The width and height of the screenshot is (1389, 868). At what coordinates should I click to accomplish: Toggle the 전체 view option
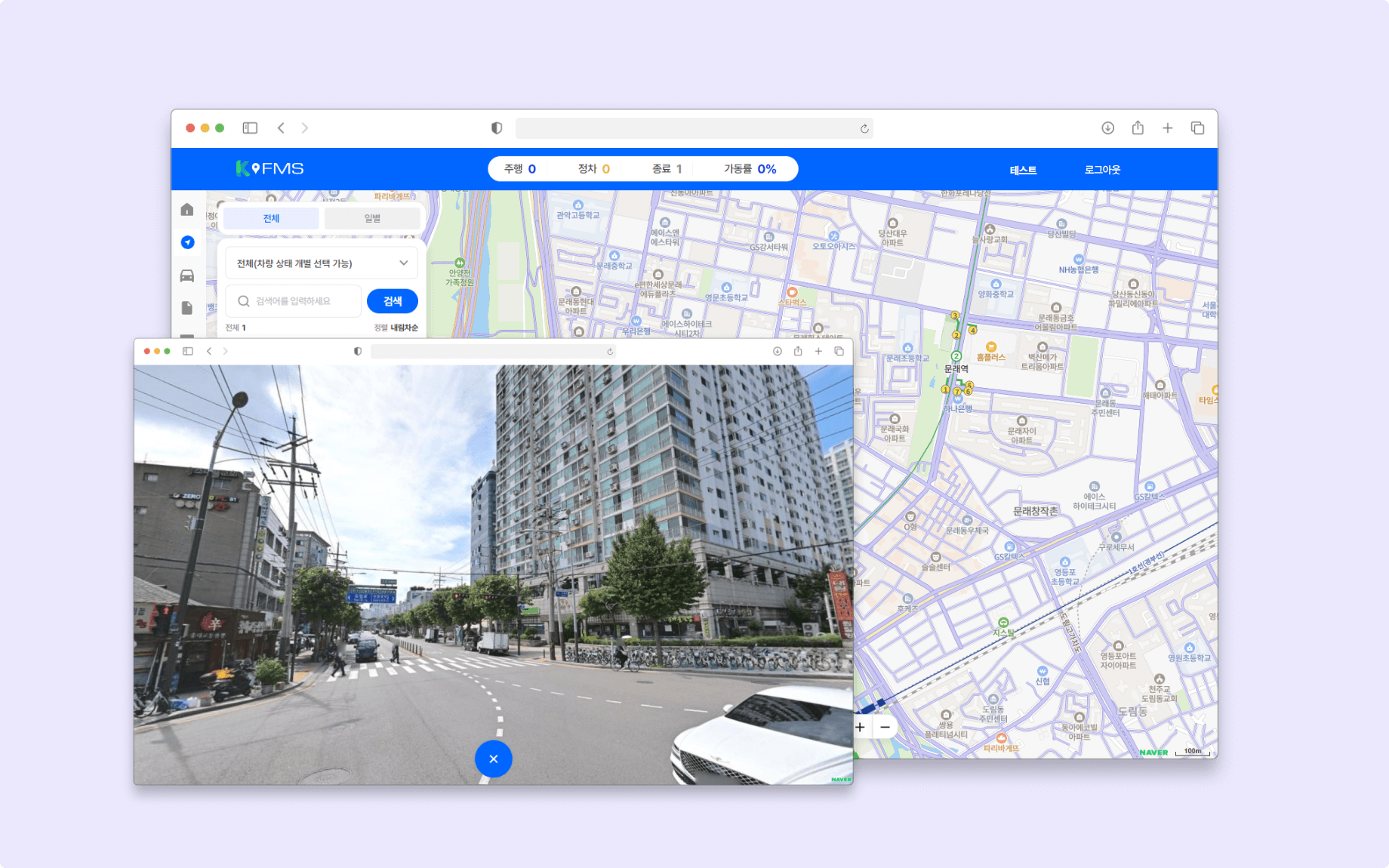[x=270, y=218]
